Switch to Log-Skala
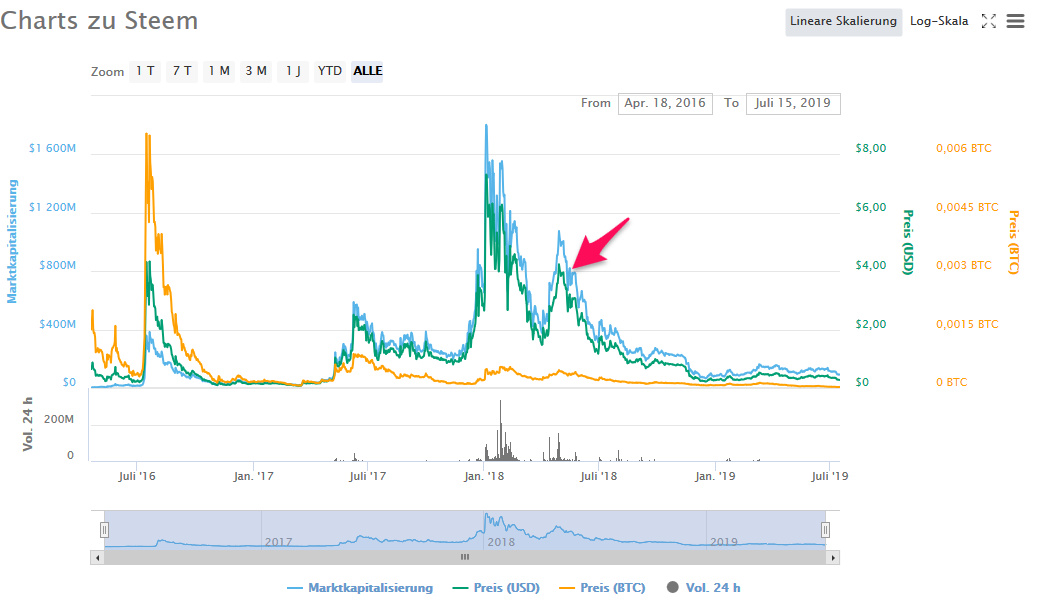The width and height of the screenshot is (1043, 602). coord(939,21)
